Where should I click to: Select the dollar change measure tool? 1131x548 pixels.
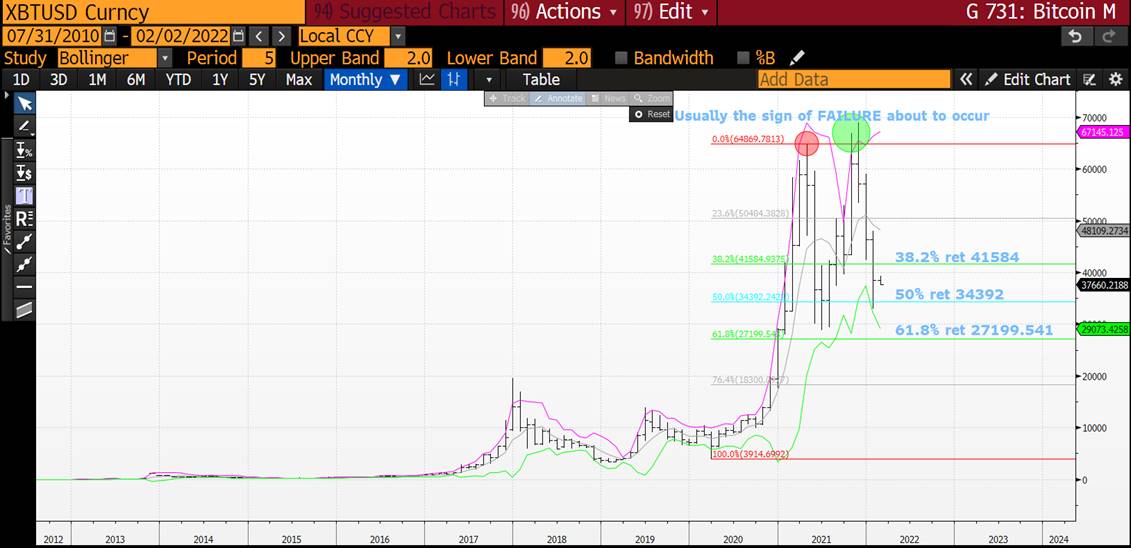[25, 172]
